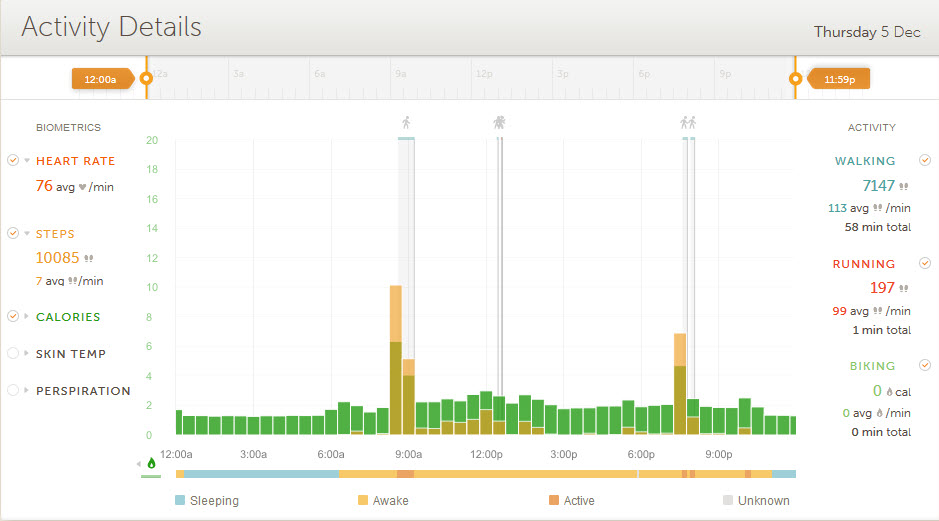Enable the Skin Temp checkbox
The width and height of the screenshot is (939, 521).
tap(13, 353)
